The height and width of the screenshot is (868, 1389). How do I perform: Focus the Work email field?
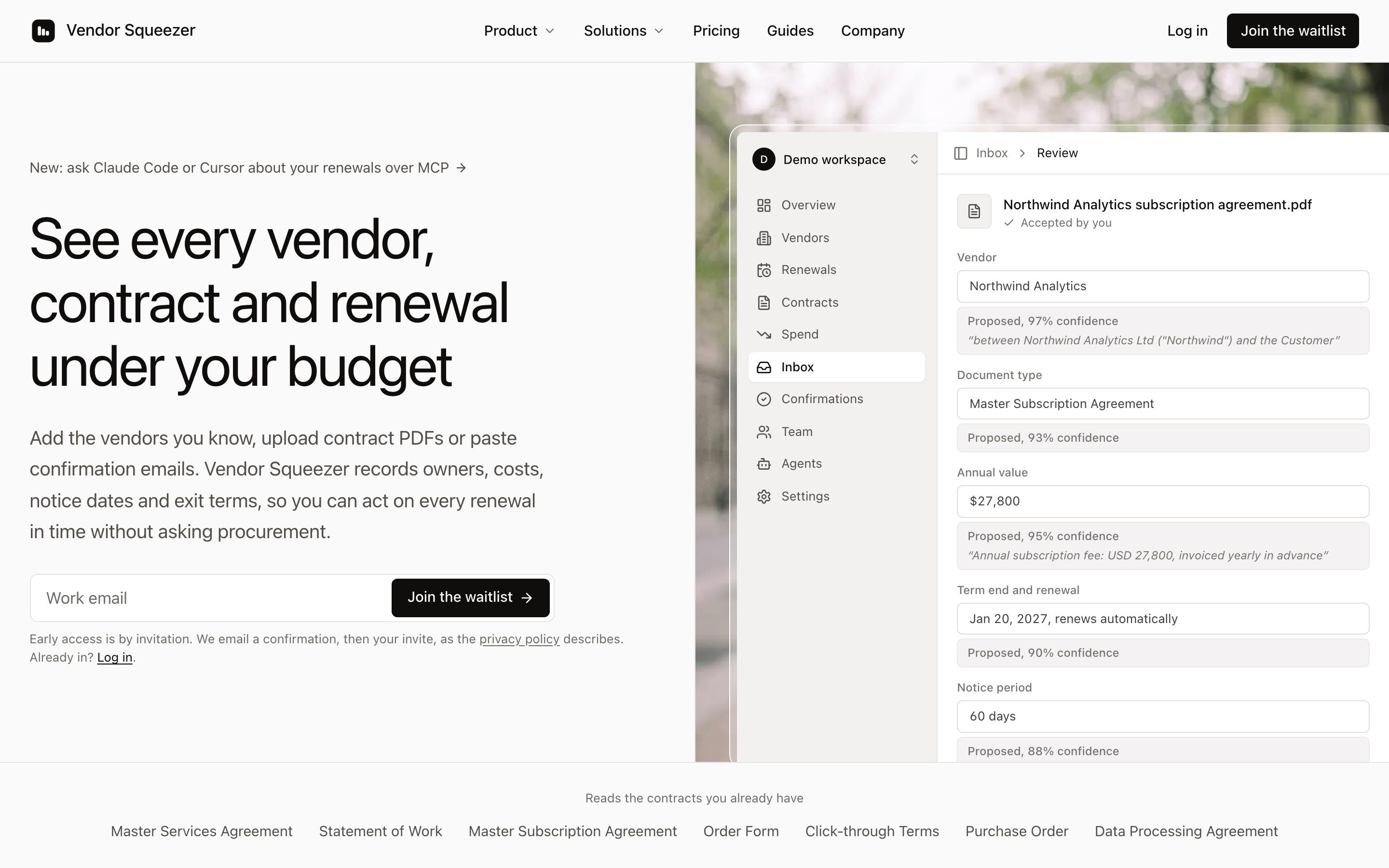click(x=211, y=597)
